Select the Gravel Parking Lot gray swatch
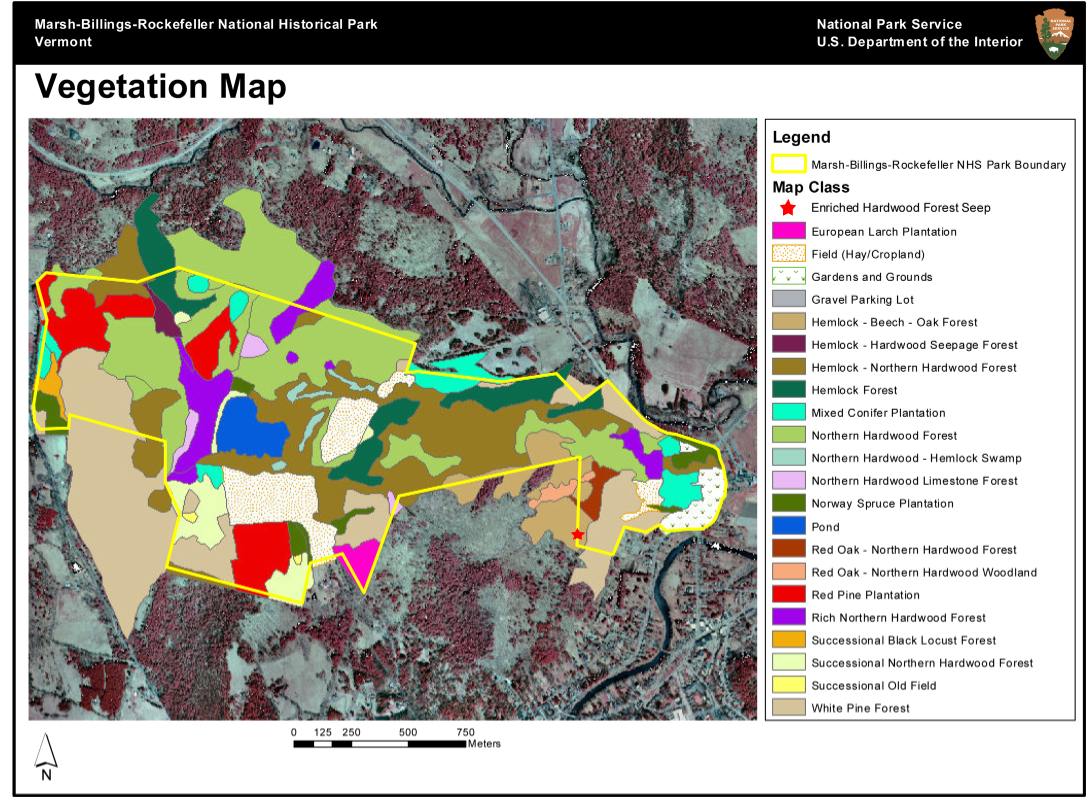The image size is (1092, 797). coord(788,299)
